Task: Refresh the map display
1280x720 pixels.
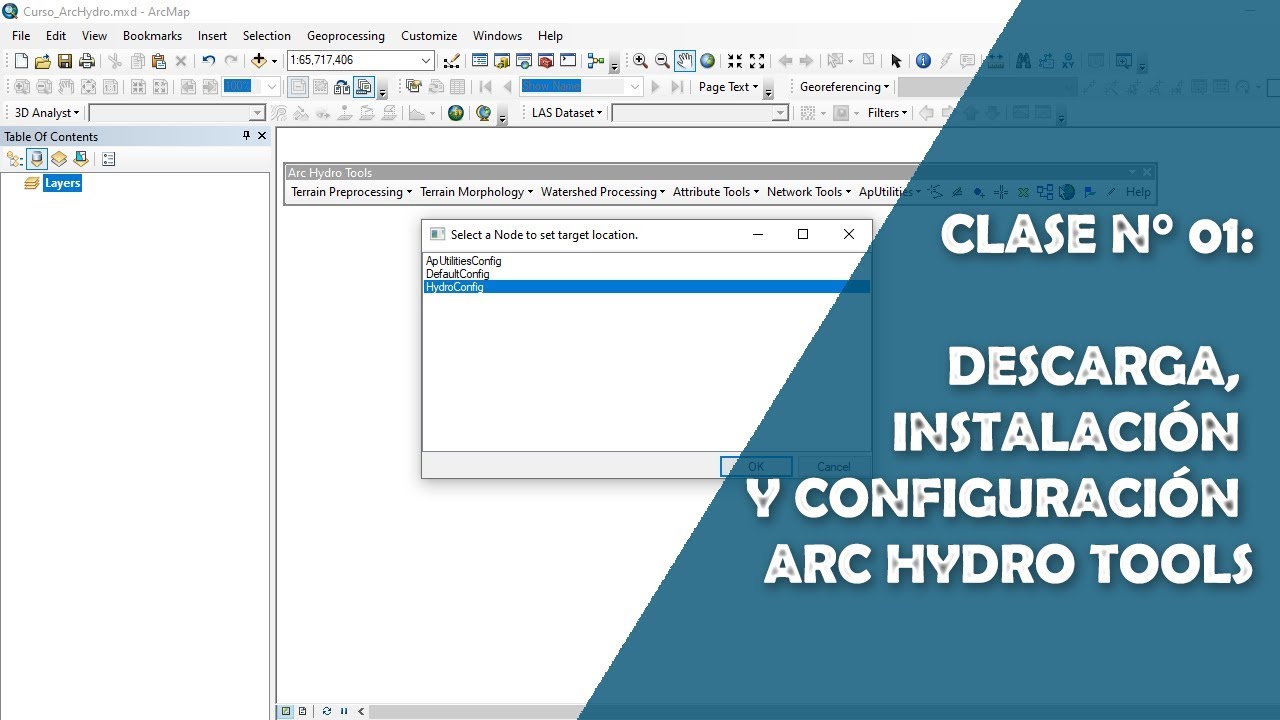Action: click(x=327, y=711)
